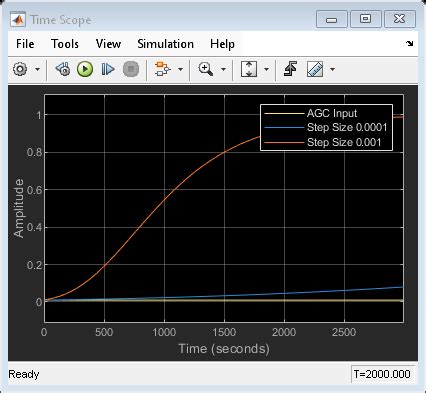Click the yellow AGC Input legend line sample

[284, 114]
